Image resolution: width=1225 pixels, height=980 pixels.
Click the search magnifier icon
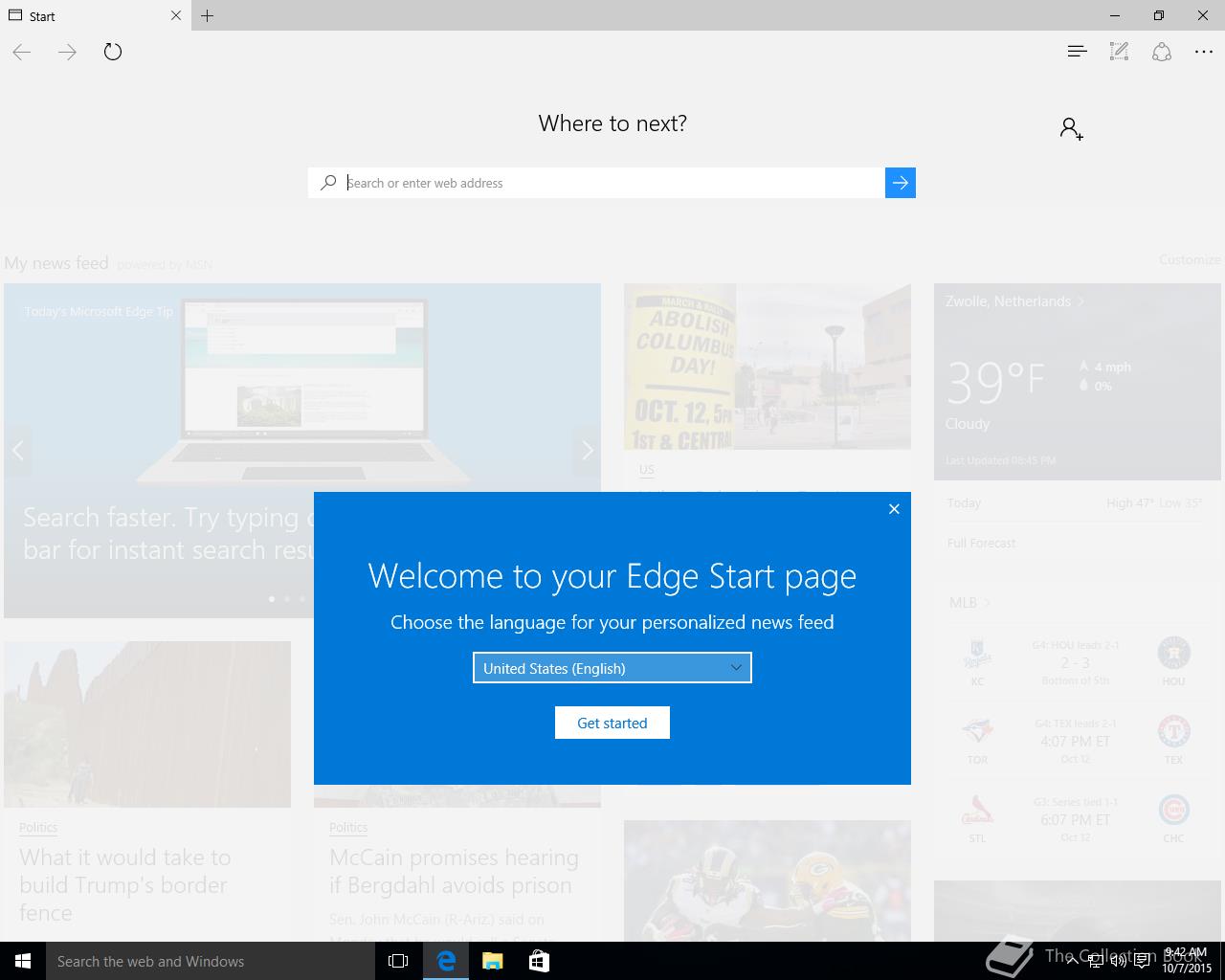click(328, 183)
